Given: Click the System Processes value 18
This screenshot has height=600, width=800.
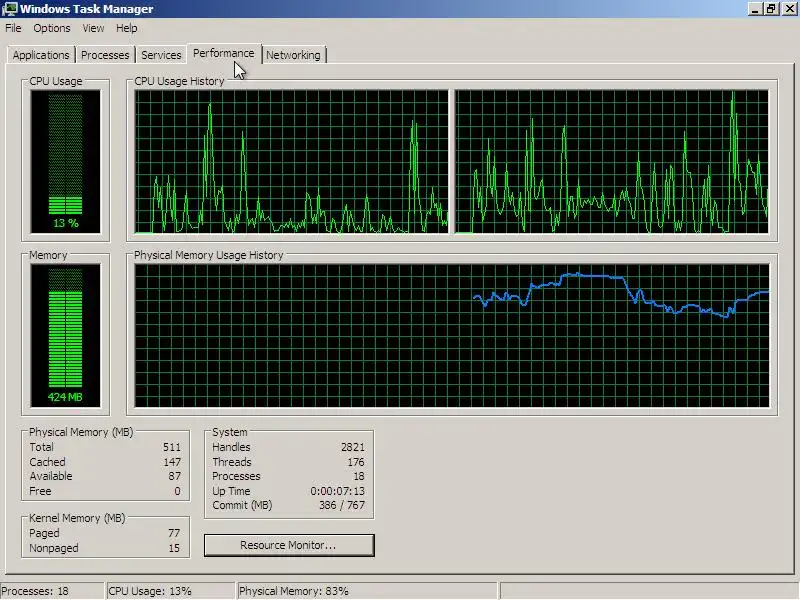Looking at the screenshot, I should (359, 477).
